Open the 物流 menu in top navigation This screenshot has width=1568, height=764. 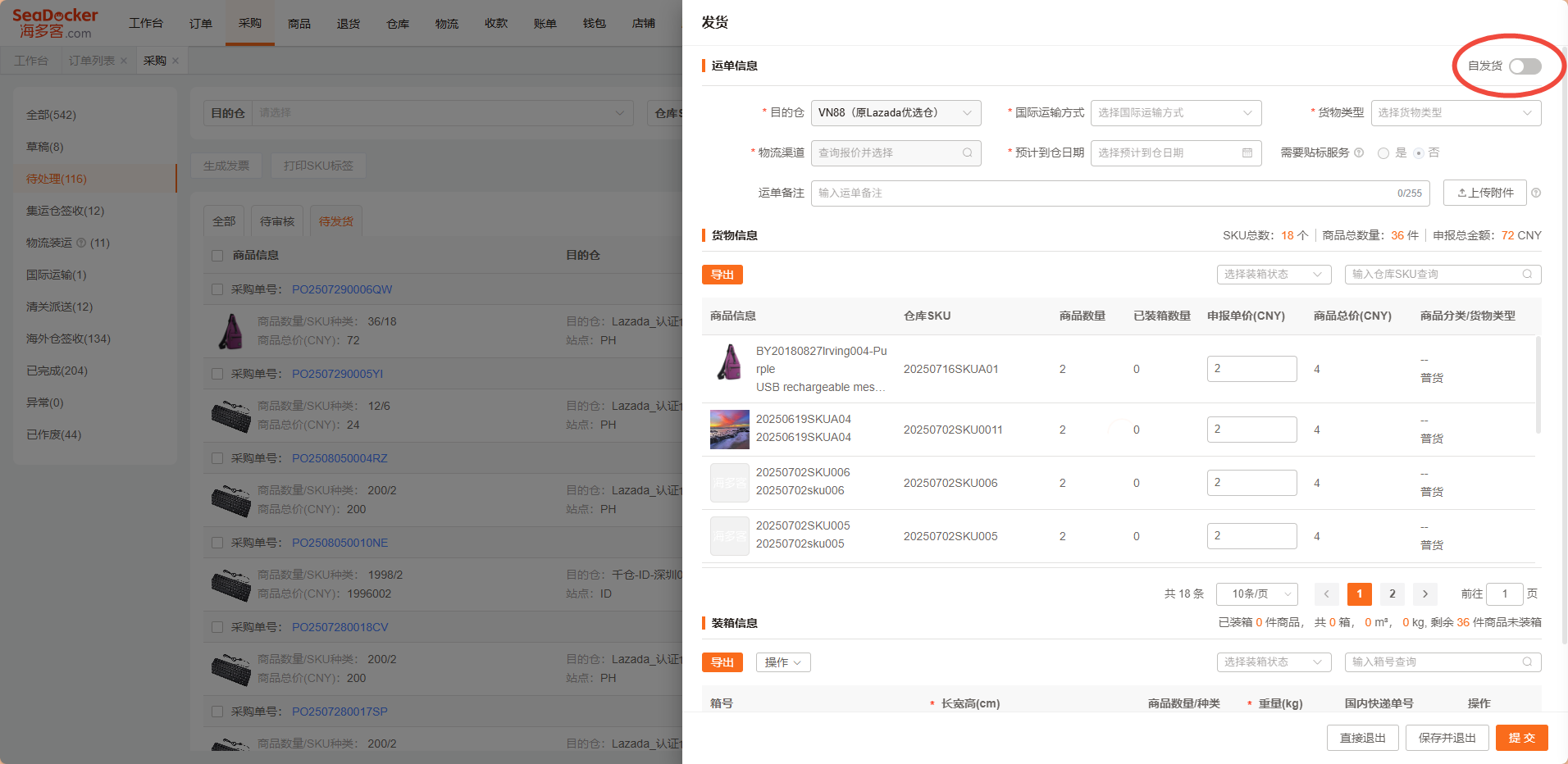coord(446,23)
